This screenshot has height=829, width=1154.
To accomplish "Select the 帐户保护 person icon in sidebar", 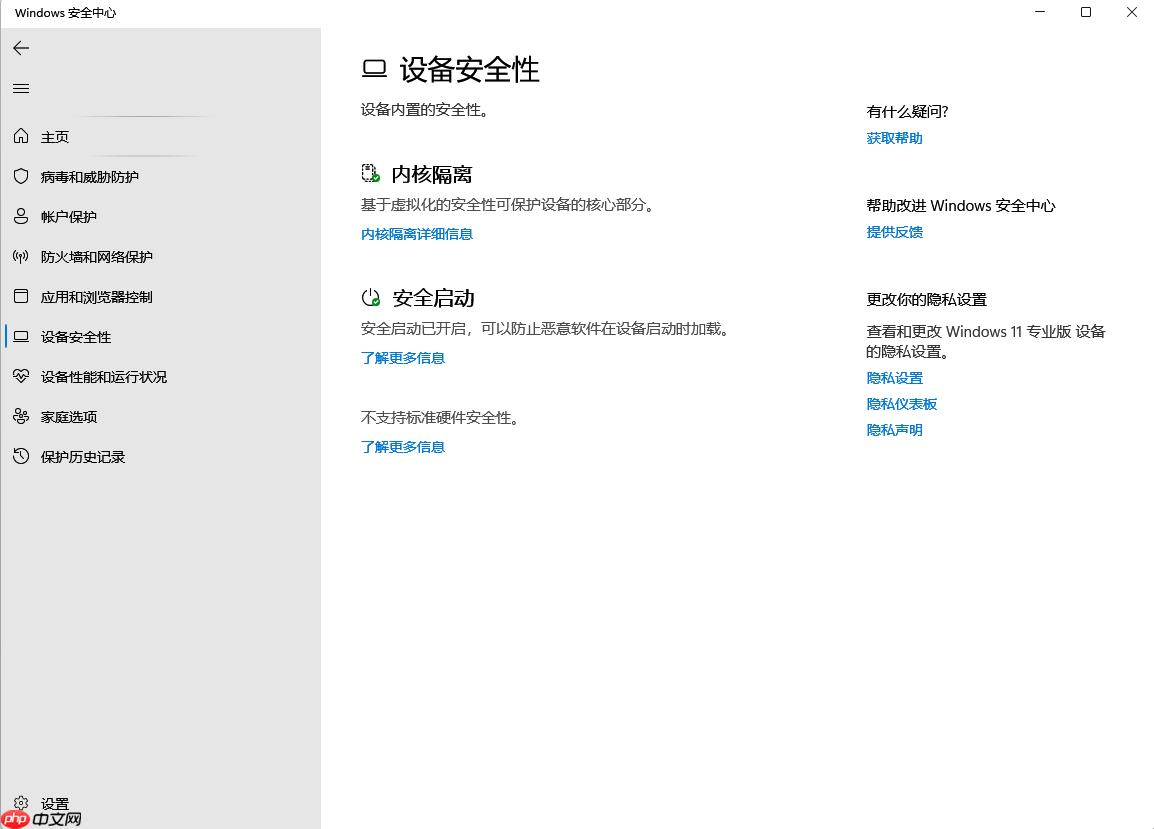I will coord(21,216).
